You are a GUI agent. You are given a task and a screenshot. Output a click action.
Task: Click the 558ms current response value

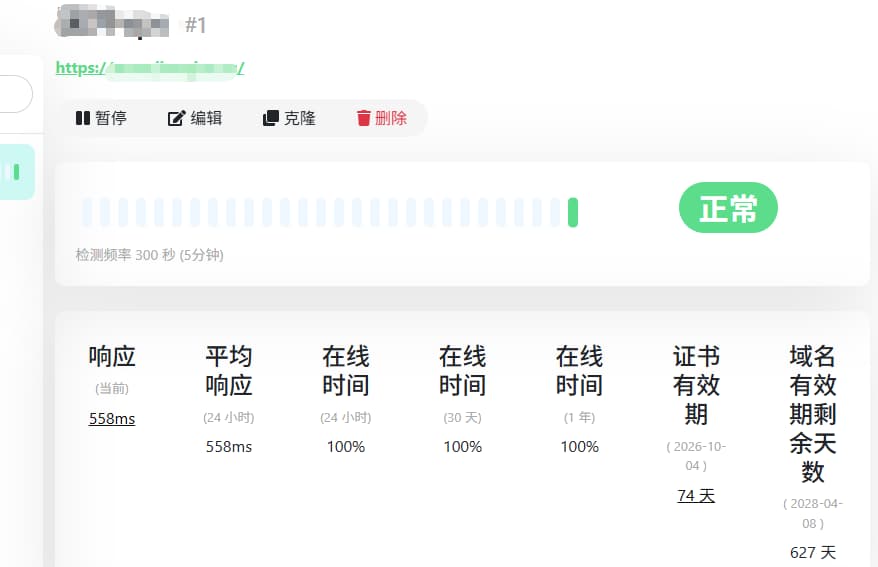coord(112,419)
